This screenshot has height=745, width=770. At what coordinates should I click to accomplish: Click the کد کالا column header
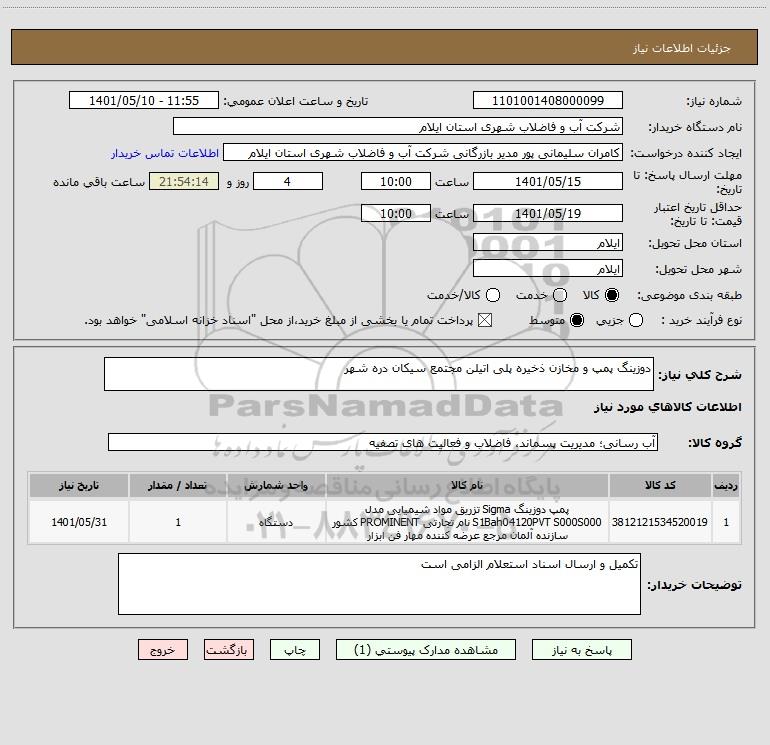point(660,486)
